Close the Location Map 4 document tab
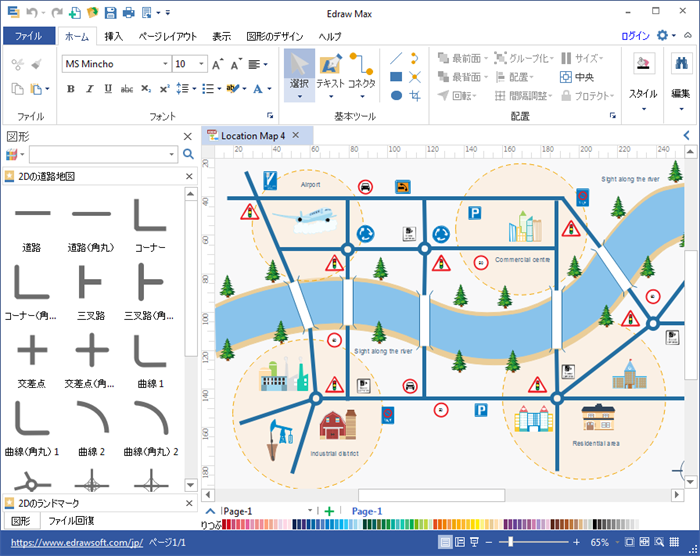700x556 pixels. click(x=296, y=135)
